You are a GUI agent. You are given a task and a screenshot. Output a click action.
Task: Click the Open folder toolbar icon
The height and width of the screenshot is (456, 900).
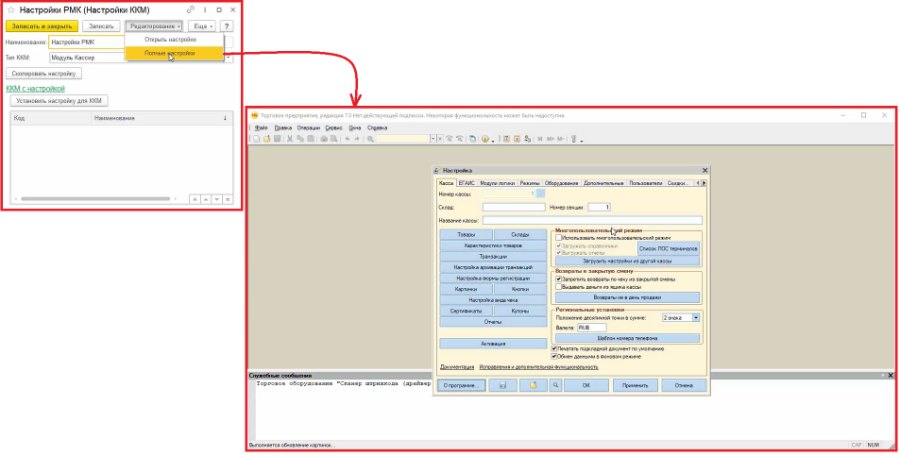click(x=267, y=139)
